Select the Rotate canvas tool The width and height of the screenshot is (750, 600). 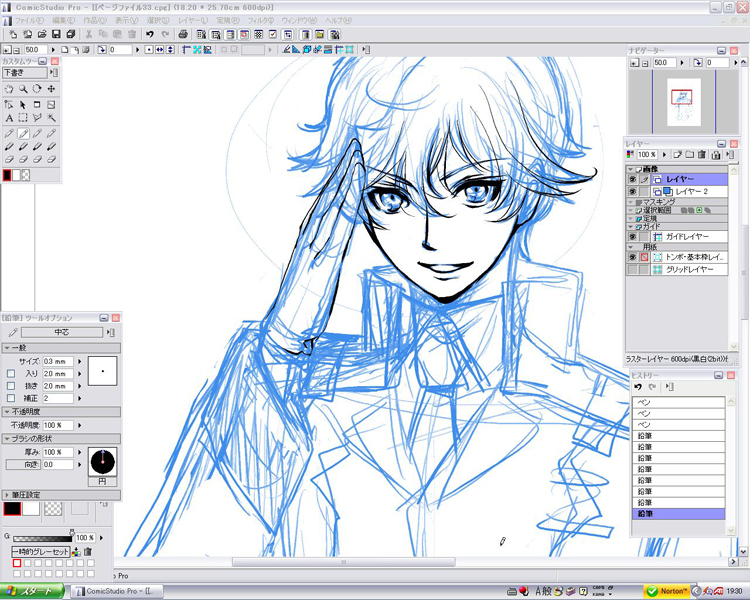pos(37,89)
